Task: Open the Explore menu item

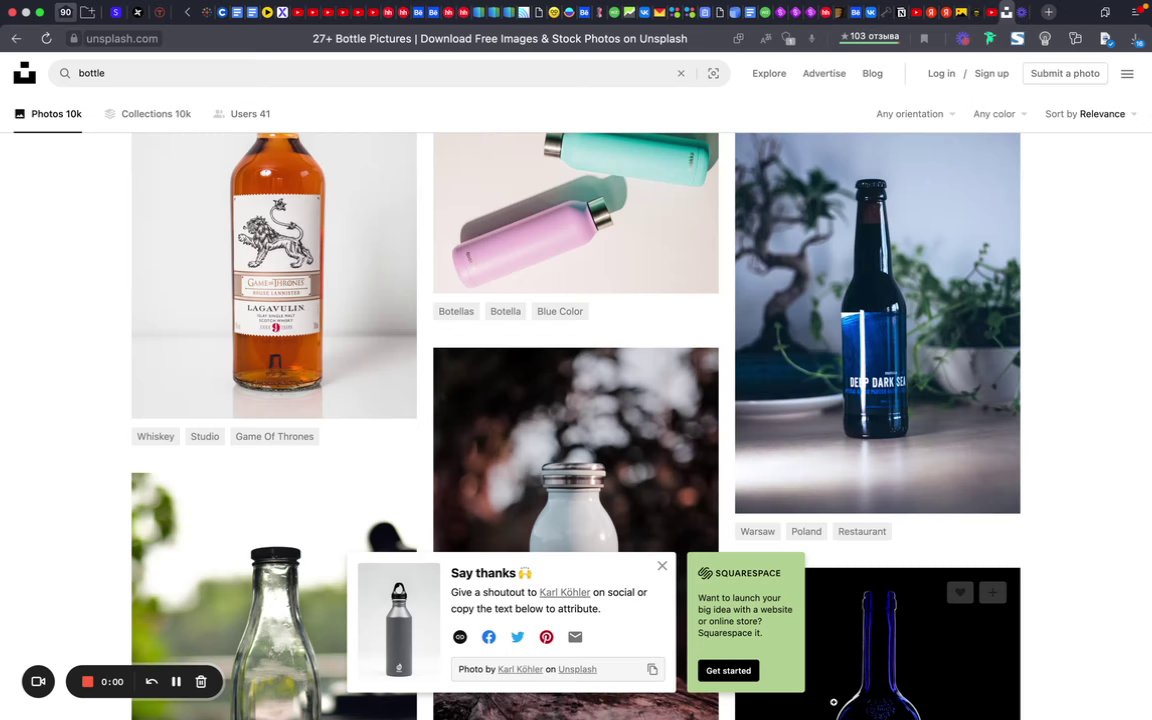Action: click(x=768, y=73)
